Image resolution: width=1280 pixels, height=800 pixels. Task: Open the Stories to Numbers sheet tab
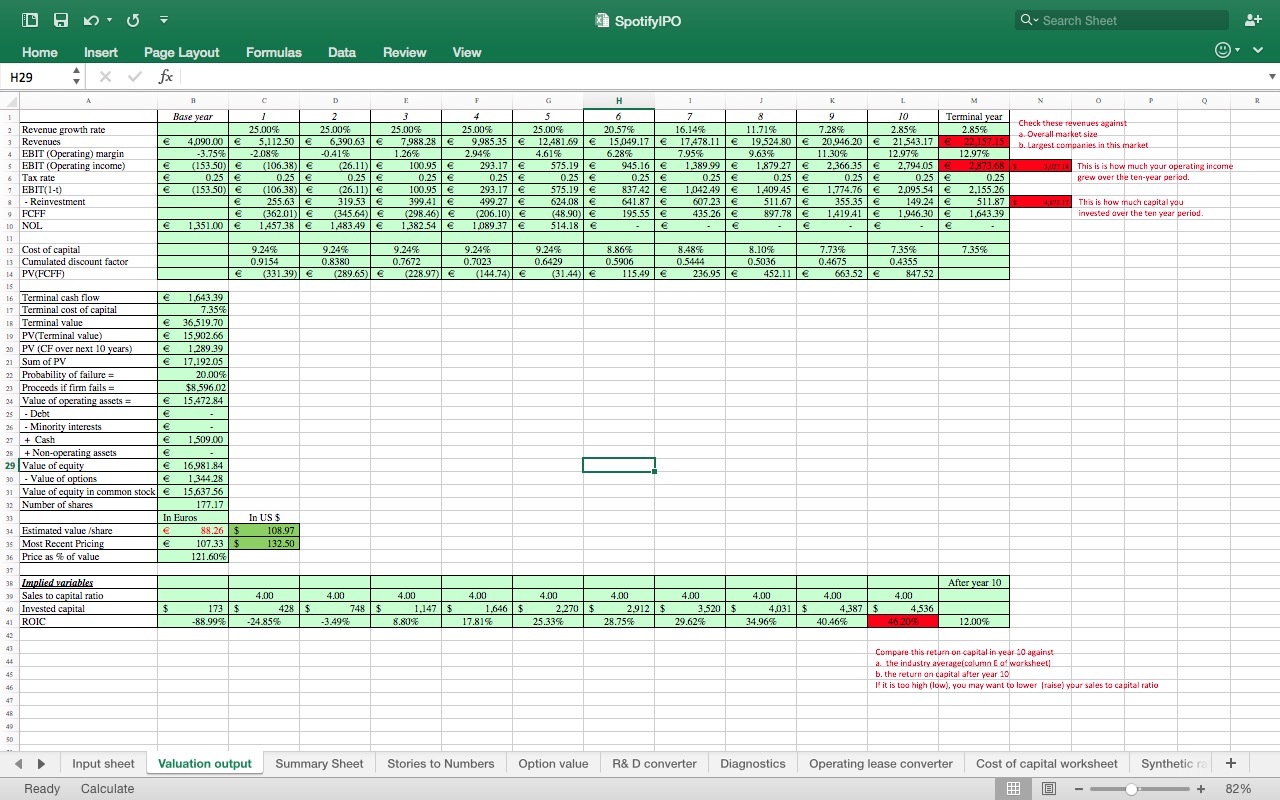tap(441, 763)
